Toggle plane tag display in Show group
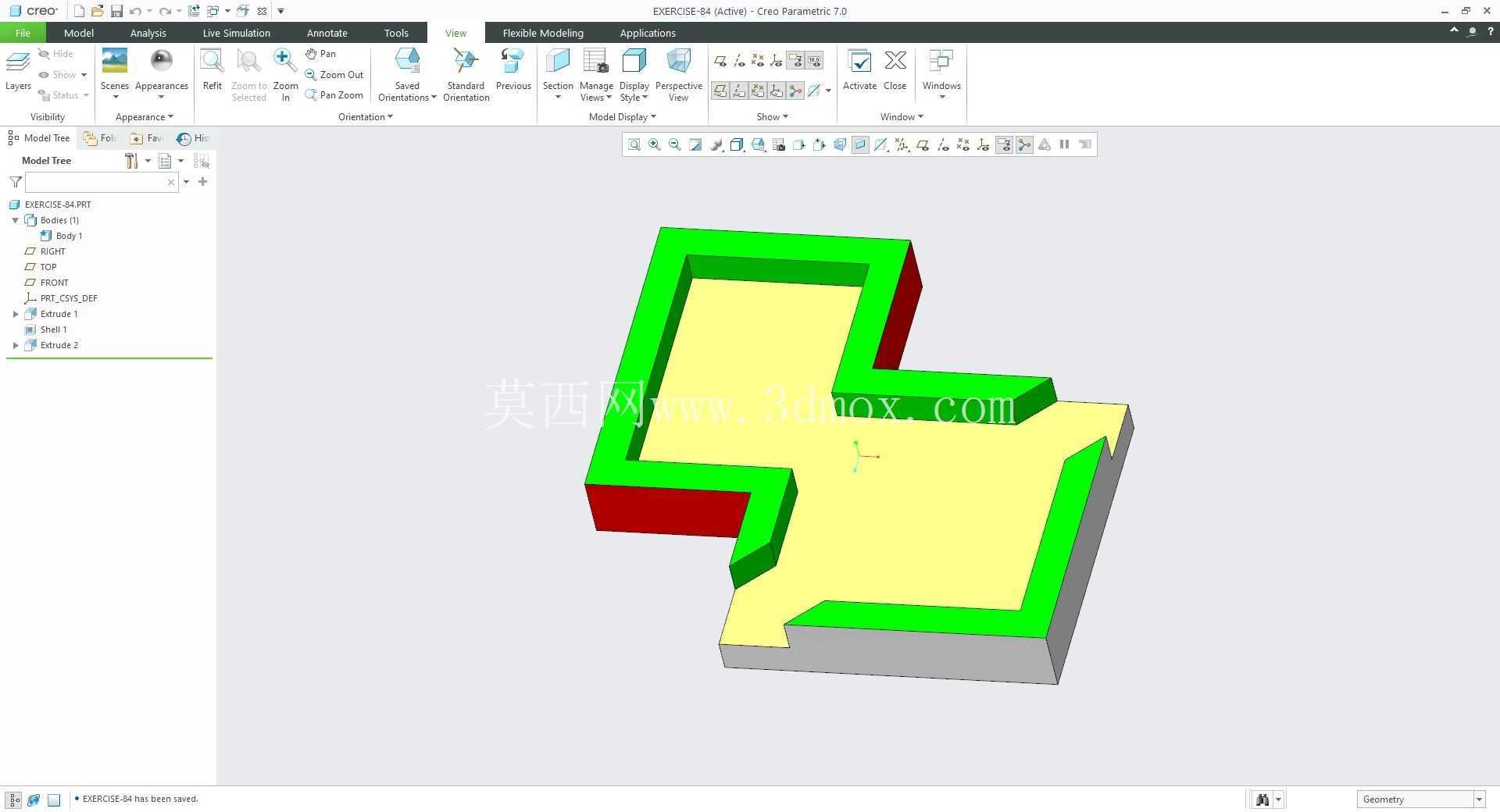The height and width of the screenshot is (812, 1500). coord(720,91)
